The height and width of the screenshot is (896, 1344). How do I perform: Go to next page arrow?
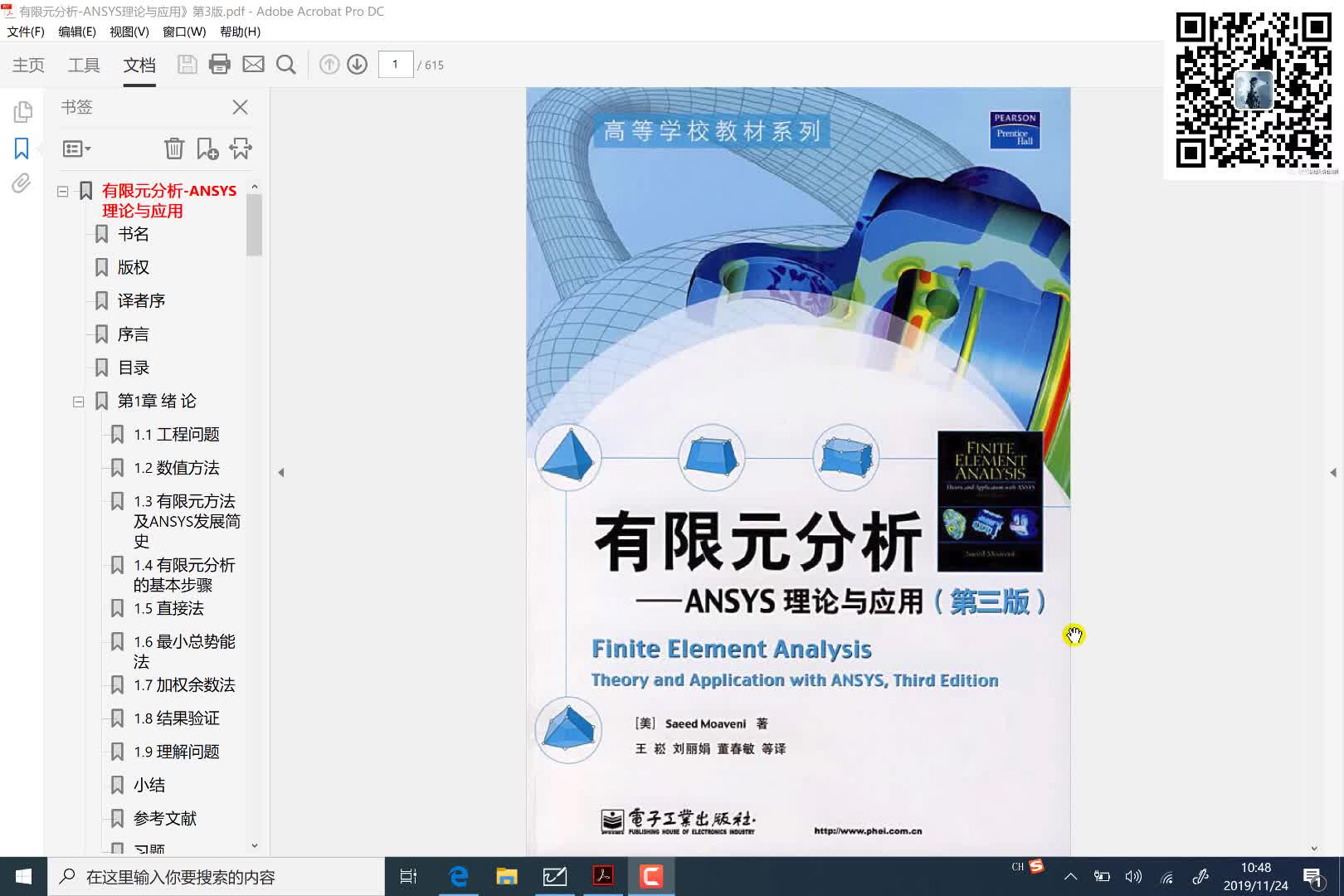(358, 65)
